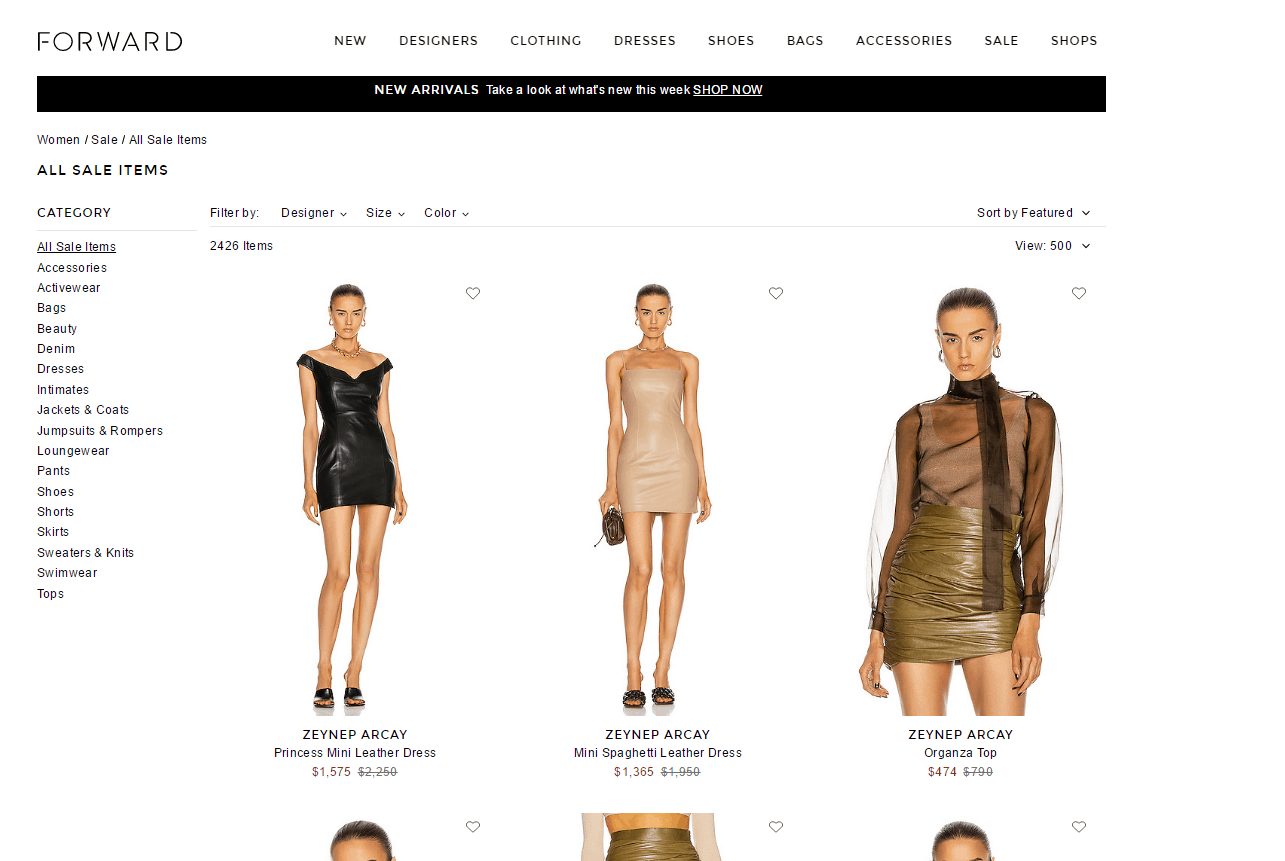Click the Mini Spaghetti Leather Dress title
Viewport: 1285px width, 861px height.
click(658, 753)
